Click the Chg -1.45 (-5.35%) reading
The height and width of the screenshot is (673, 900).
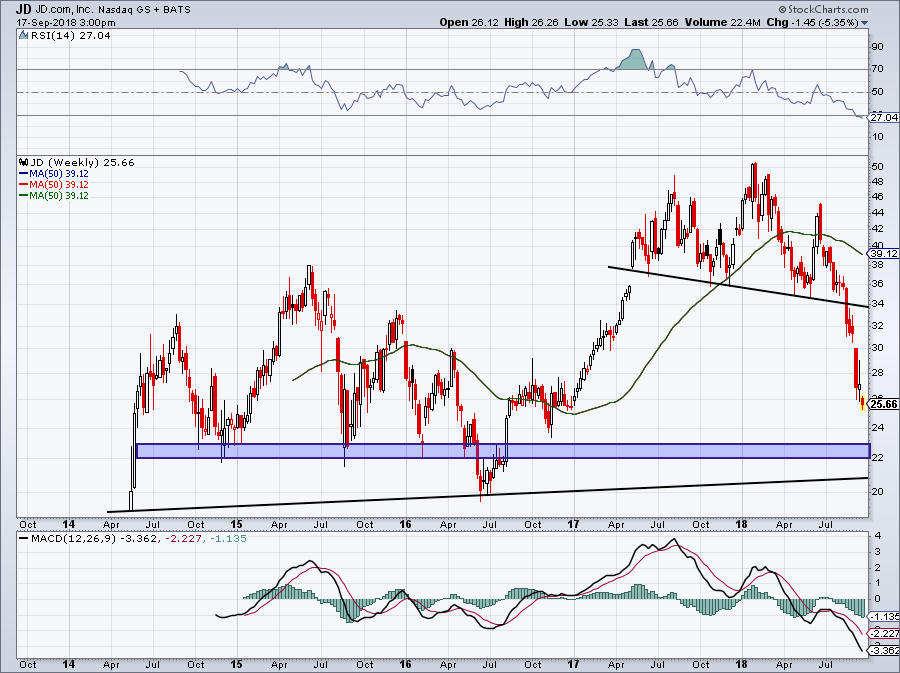[x=813, y=22]
